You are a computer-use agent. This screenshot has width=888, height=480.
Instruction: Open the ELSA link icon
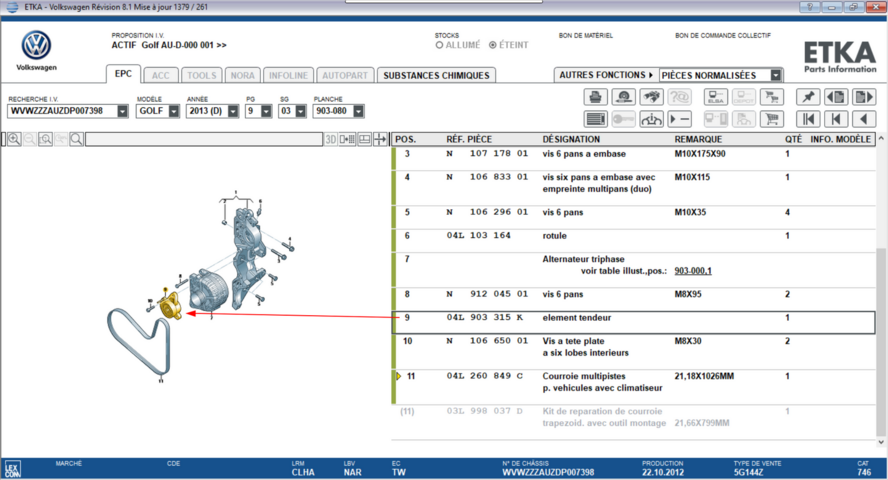click(x=715, y=97)
